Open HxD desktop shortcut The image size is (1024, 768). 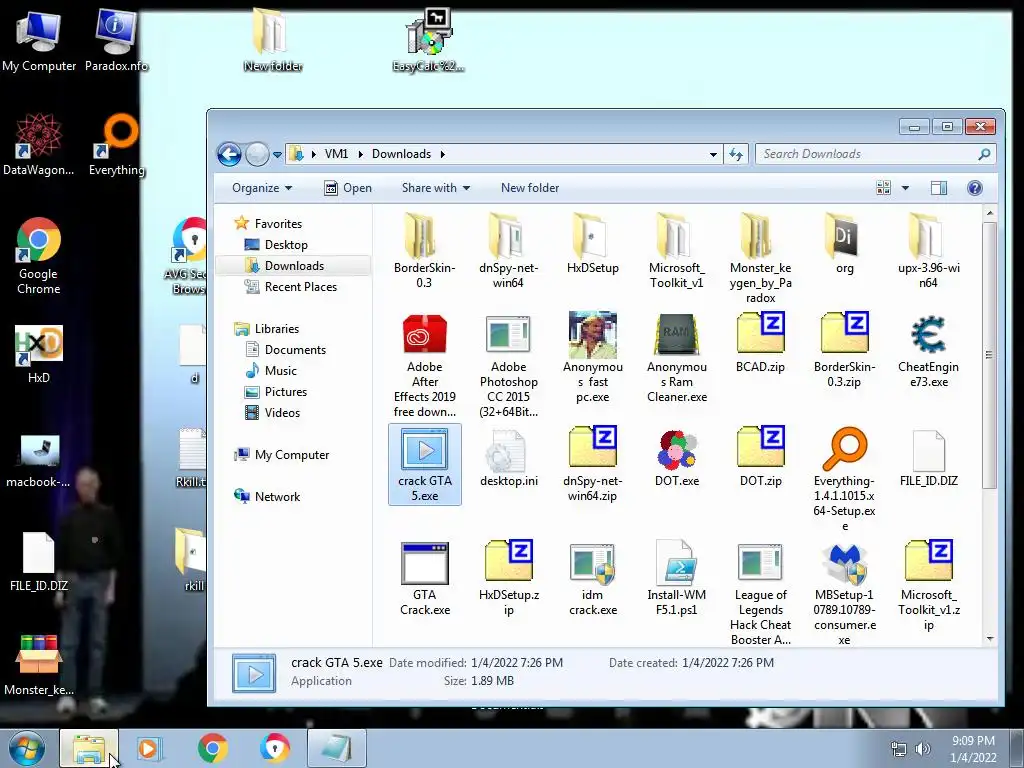[39, 355]
